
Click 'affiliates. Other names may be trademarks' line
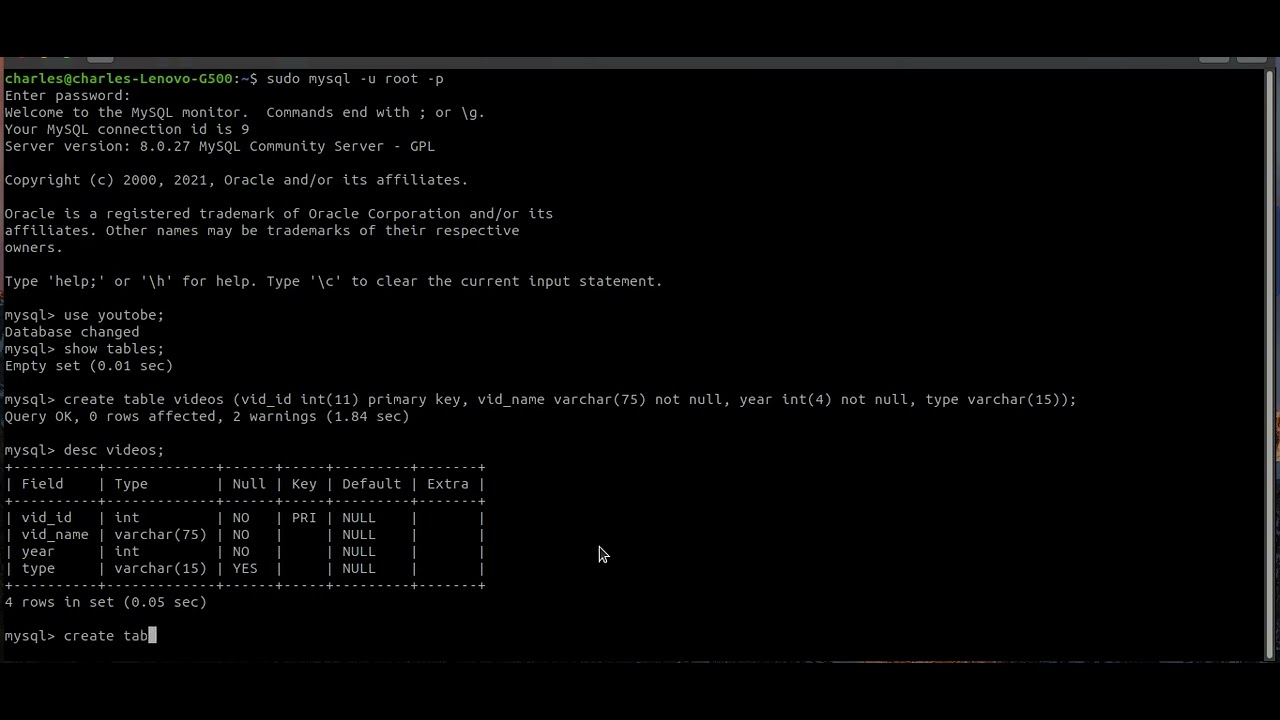point(262,231)
